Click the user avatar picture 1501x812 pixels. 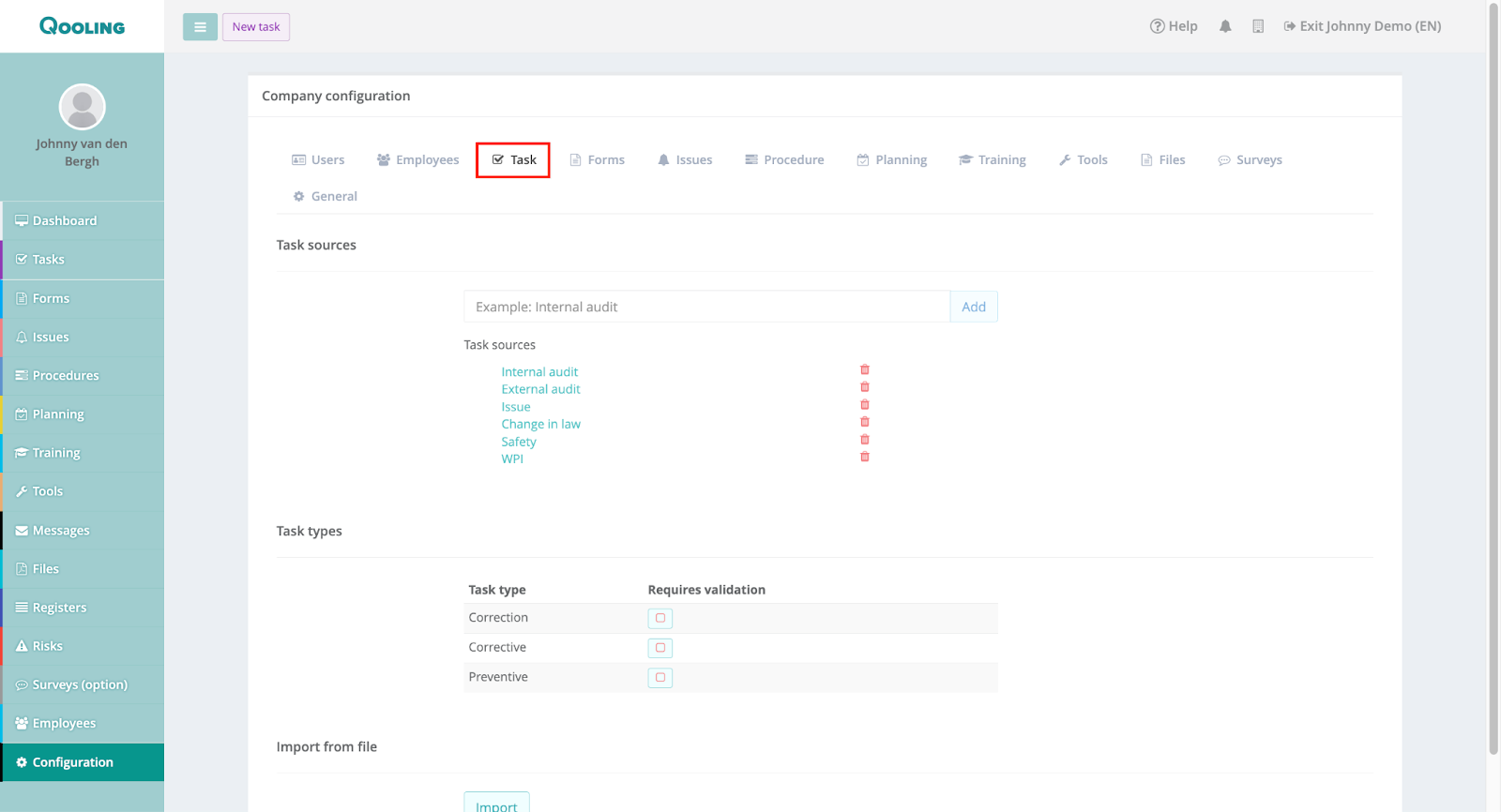click(x=83, y=107)
